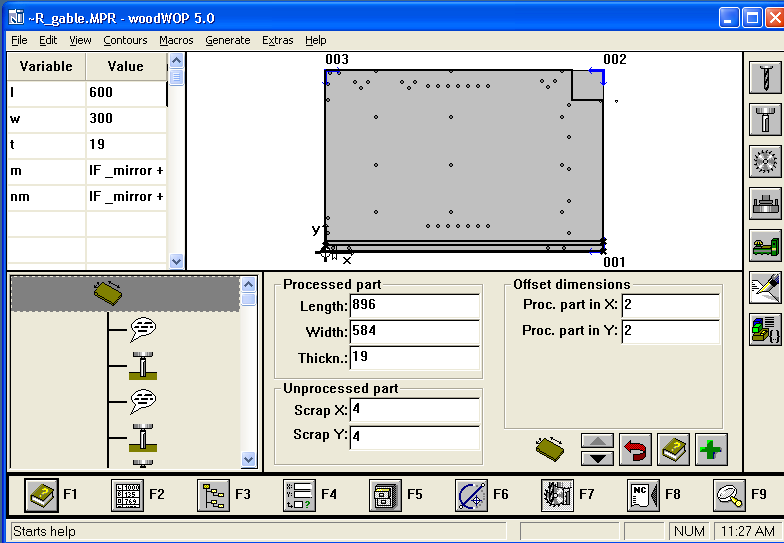Click tree panel scroll up arrow
784x543 pixels.
click(248, 285)
